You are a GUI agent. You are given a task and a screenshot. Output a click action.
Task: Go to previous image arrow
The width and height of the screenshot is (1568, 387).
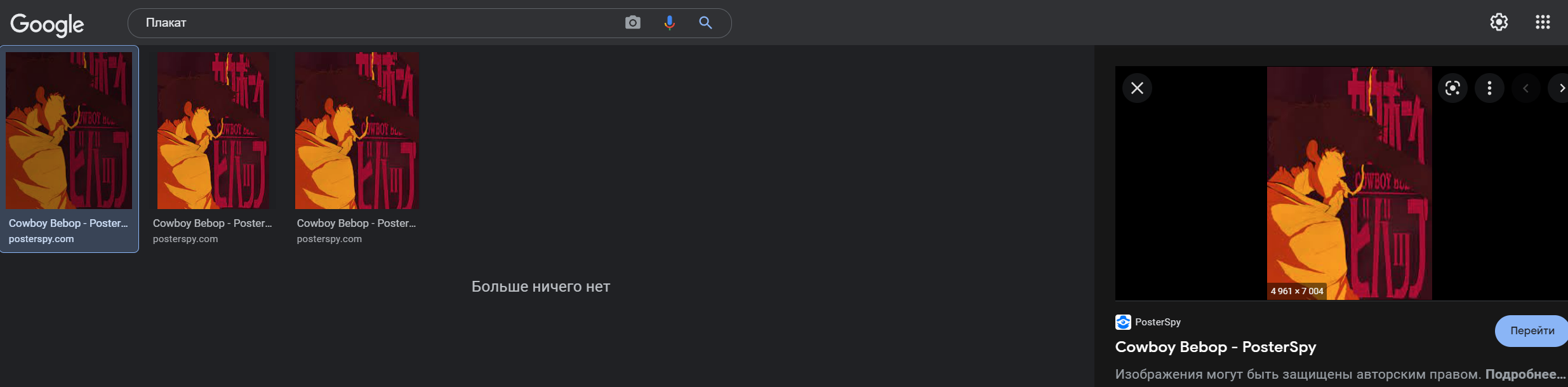(x=1525, y=88)
